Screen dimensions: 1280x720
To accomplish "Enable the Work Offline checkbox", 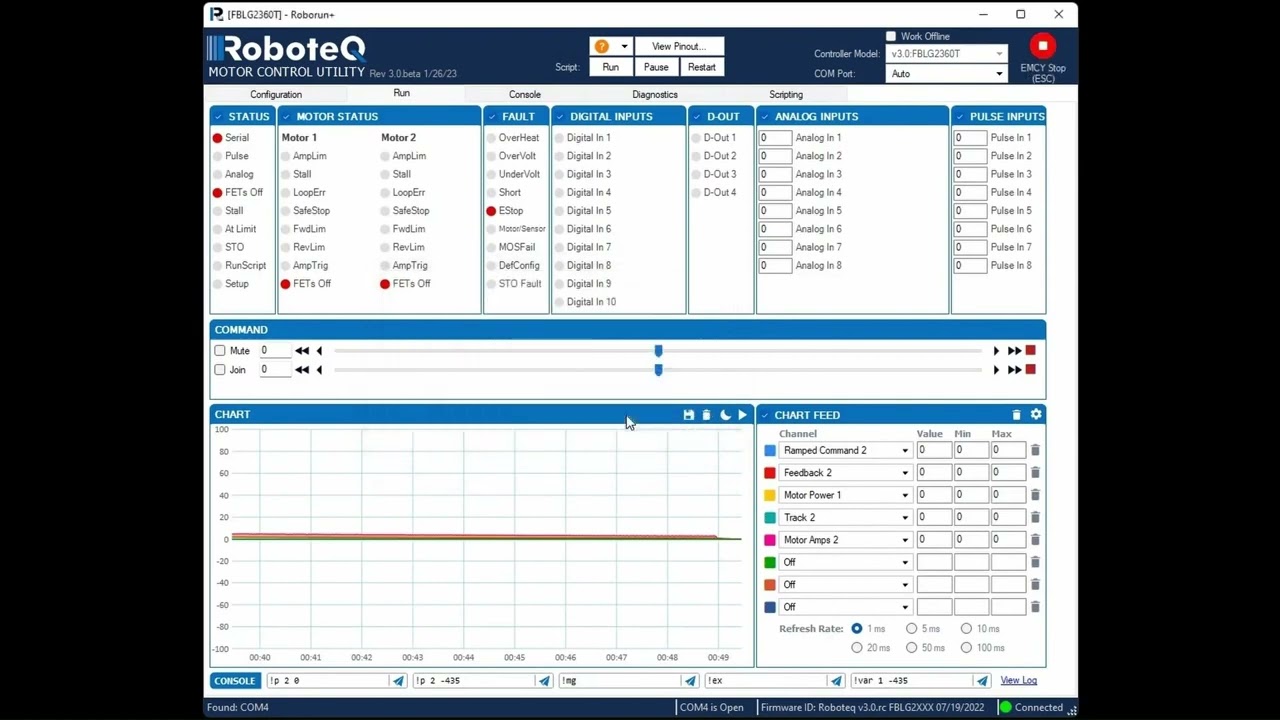I will (x=891, y=37).
